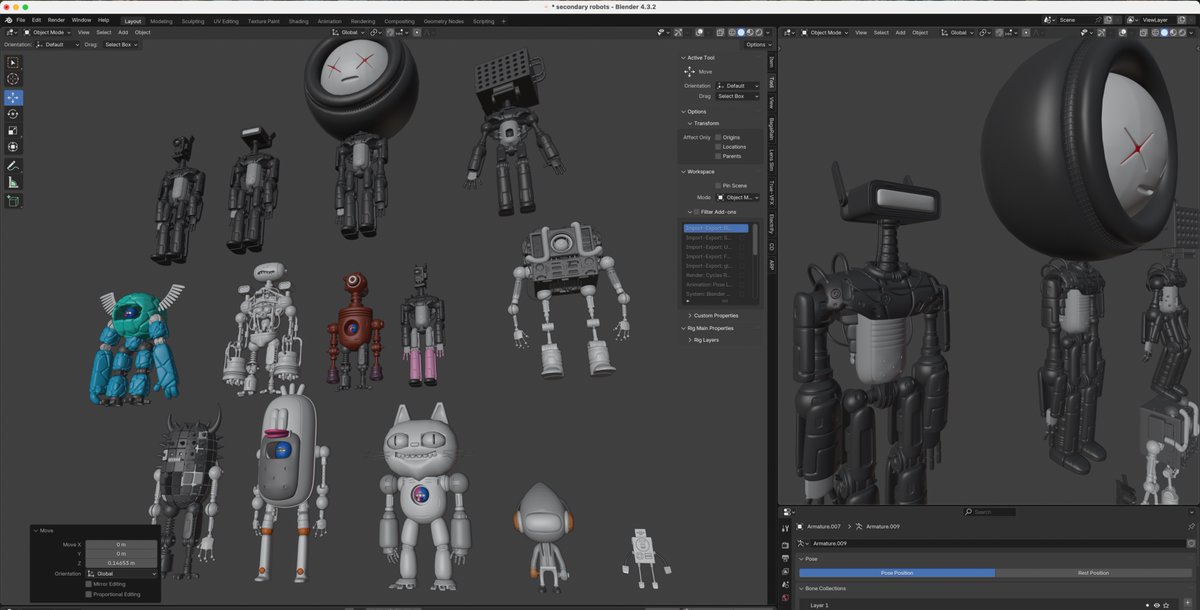
Task: Click the Move X value field
Action: (121, 544)
